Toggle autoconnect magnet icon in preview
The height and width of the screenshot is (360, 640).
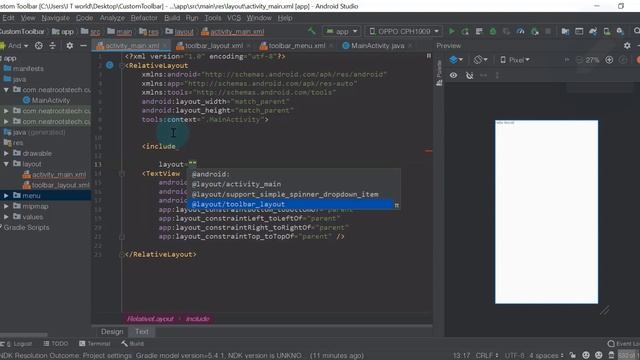point(469,76)
